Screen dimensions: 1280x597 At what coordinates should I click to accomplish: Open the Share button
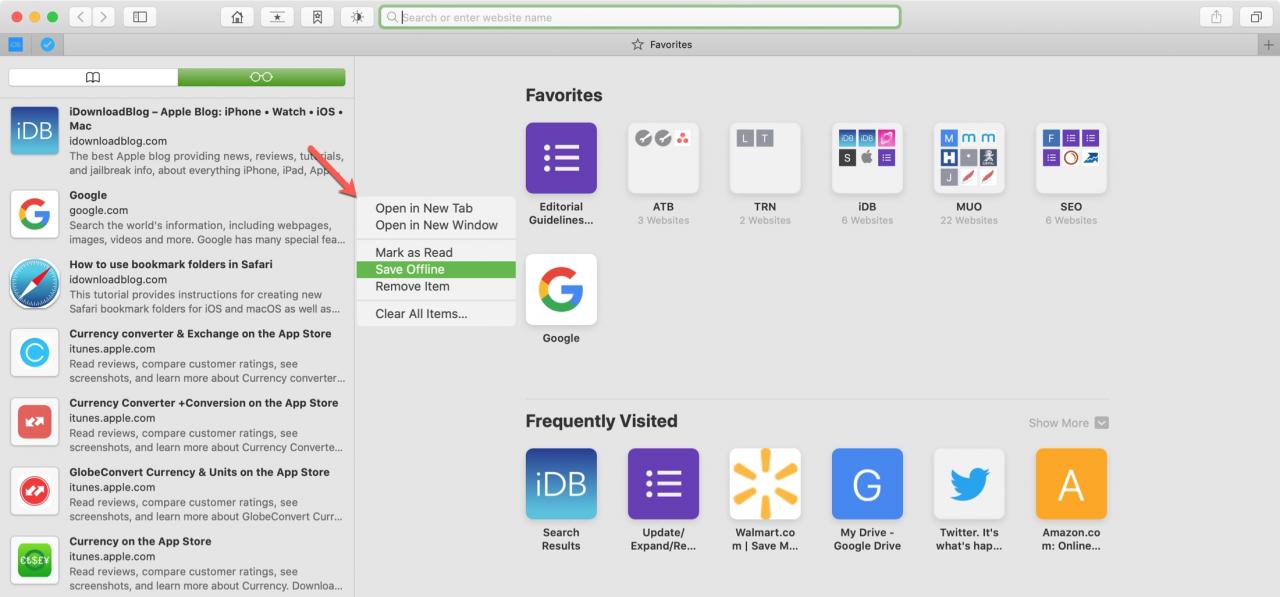tap(1215, 17)
